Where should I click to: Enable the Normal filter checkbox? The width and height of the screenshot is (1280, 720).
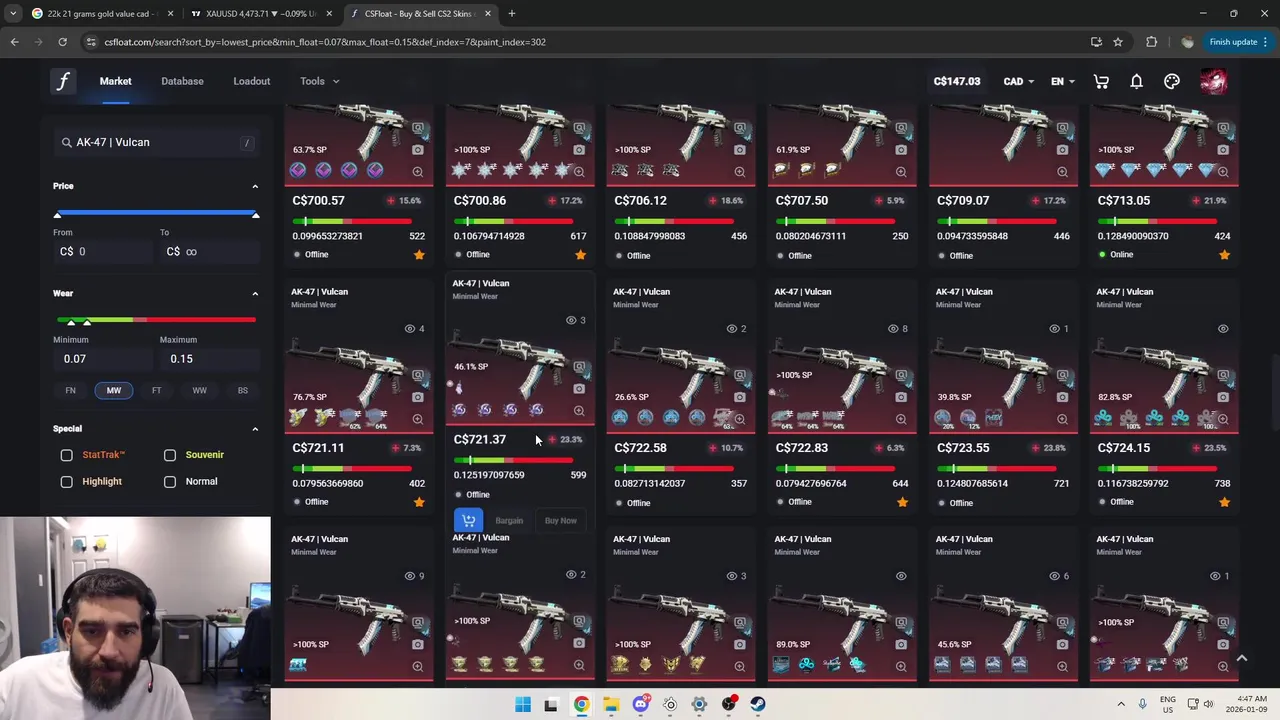(170, 482)
